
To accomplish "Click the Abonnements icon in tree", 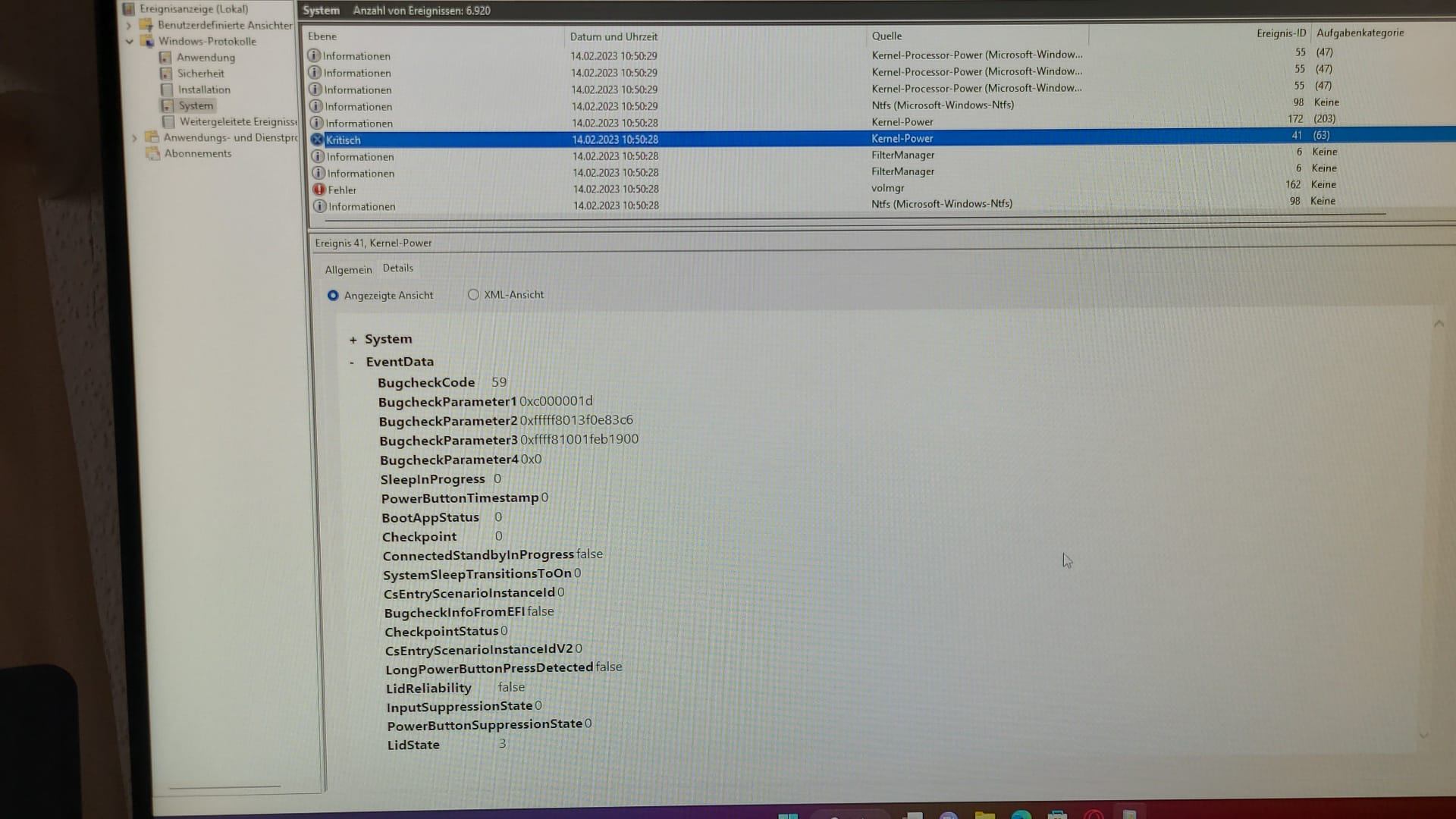I will point(152,153).
